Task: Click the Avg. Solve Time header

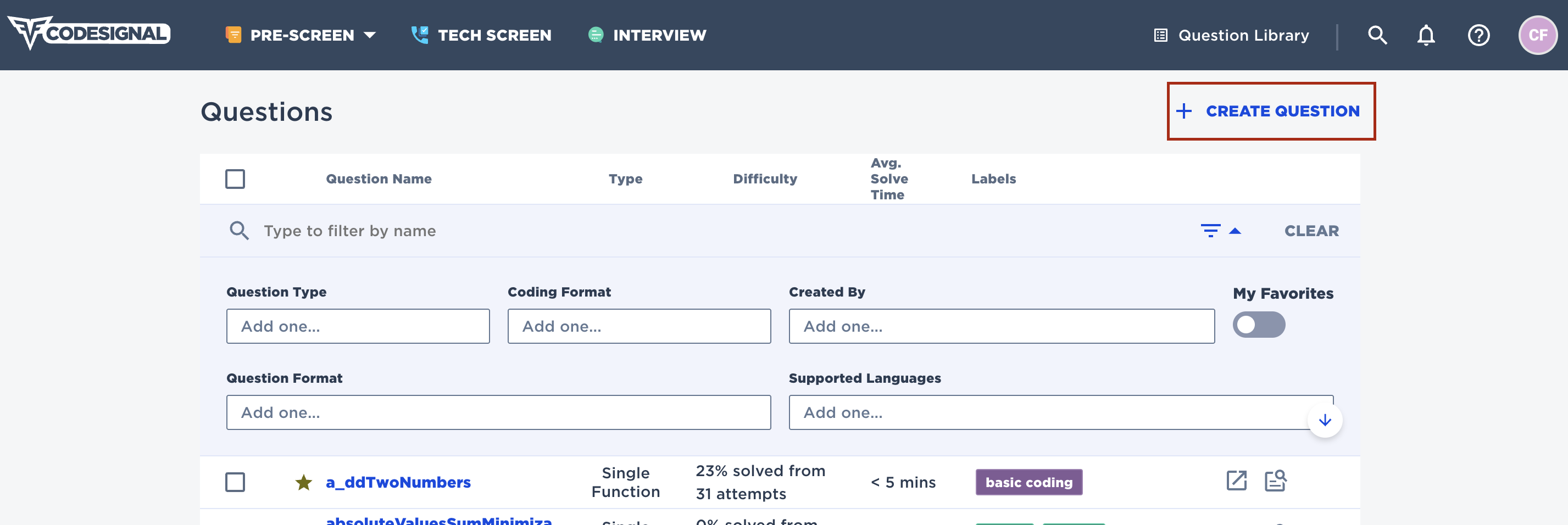Action: pyautogui.click(x=889, y=179)
